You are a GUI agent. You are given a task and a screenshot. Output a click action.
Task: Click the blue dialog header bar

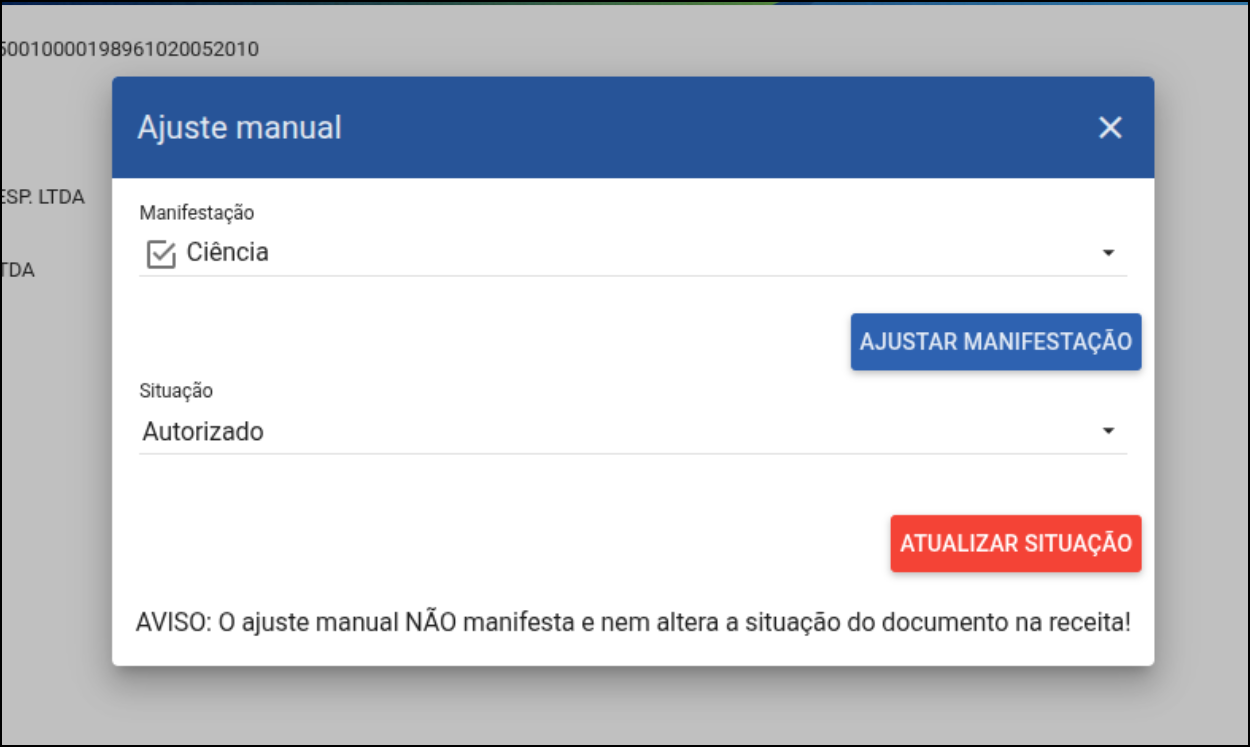pos(633,128)
